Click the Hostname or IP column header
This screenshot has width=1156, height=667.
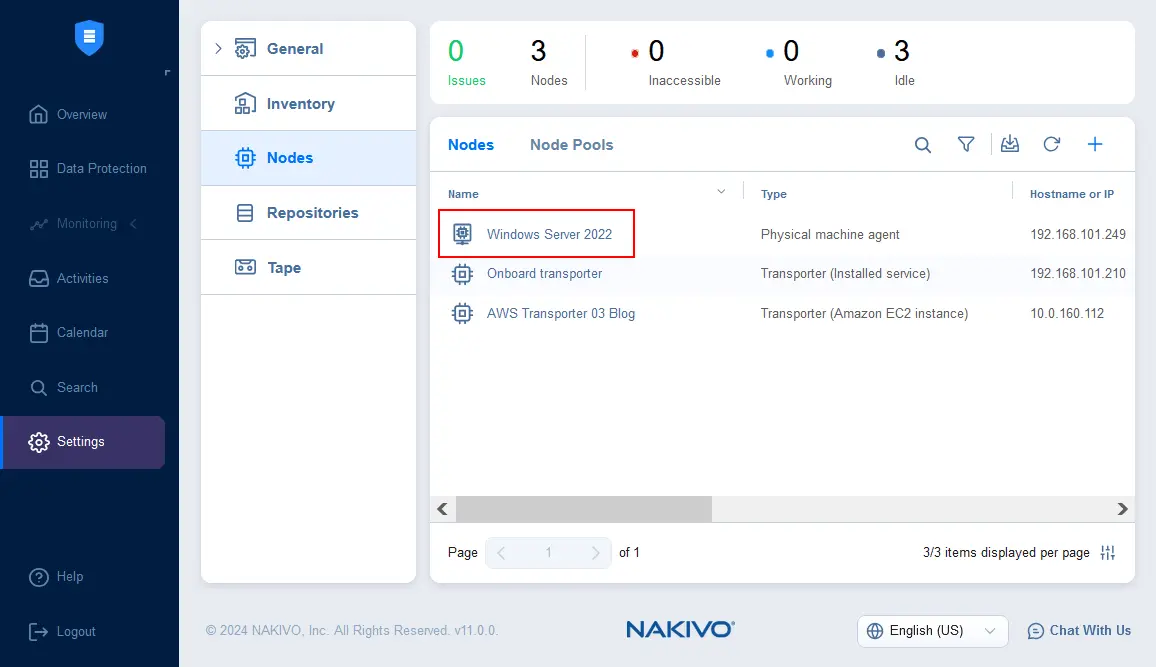pos(1072,194)
